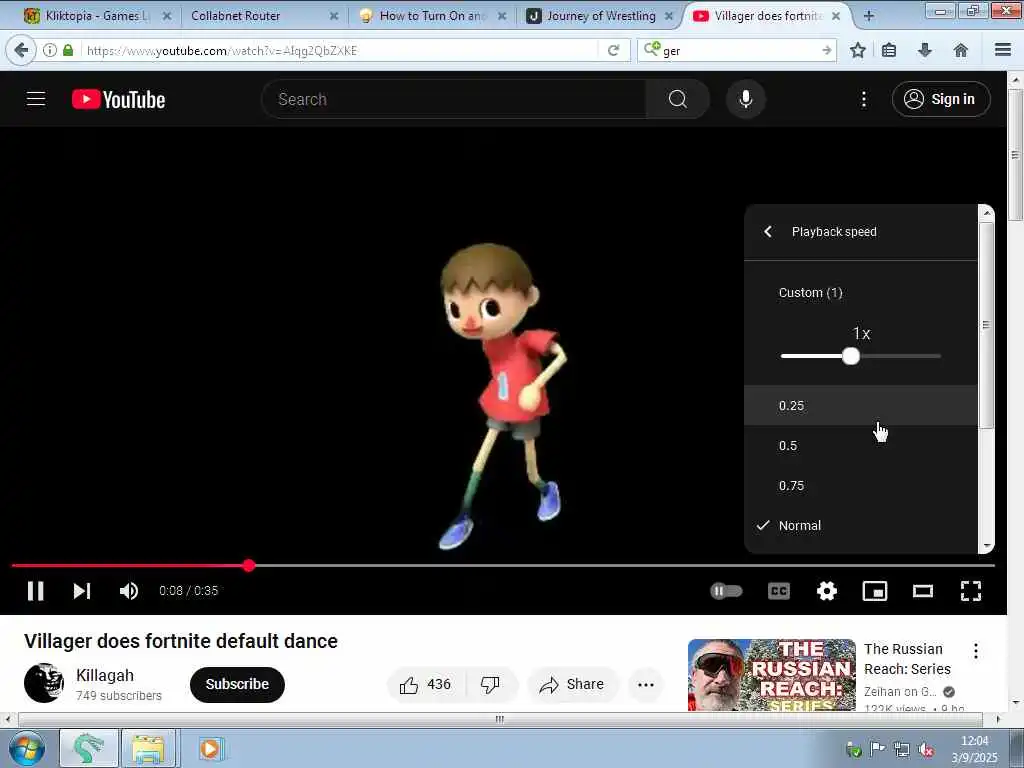Screen dimensions: 1024x768
Task: Click the horizontal page scrollbar
Action: click(x=500, y=719)
